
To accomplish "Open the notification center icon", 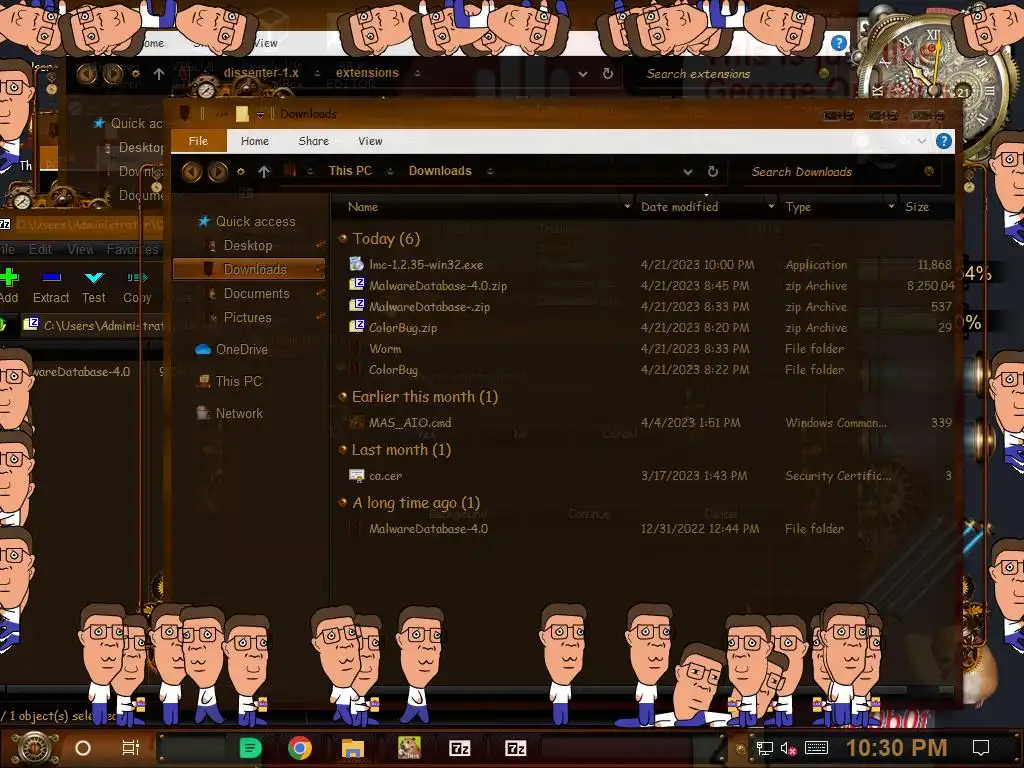I will 981,748.
